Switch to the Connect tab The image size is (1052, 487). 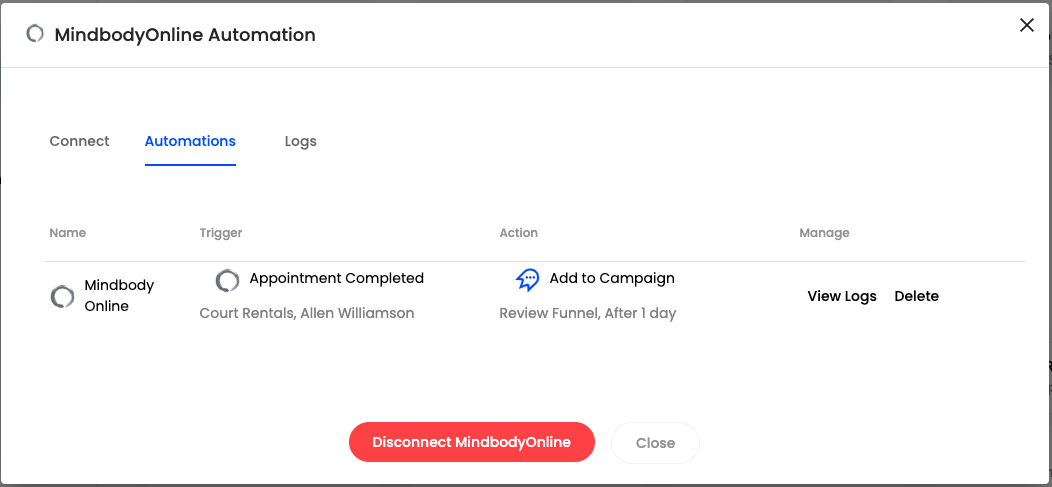(79, 142)
